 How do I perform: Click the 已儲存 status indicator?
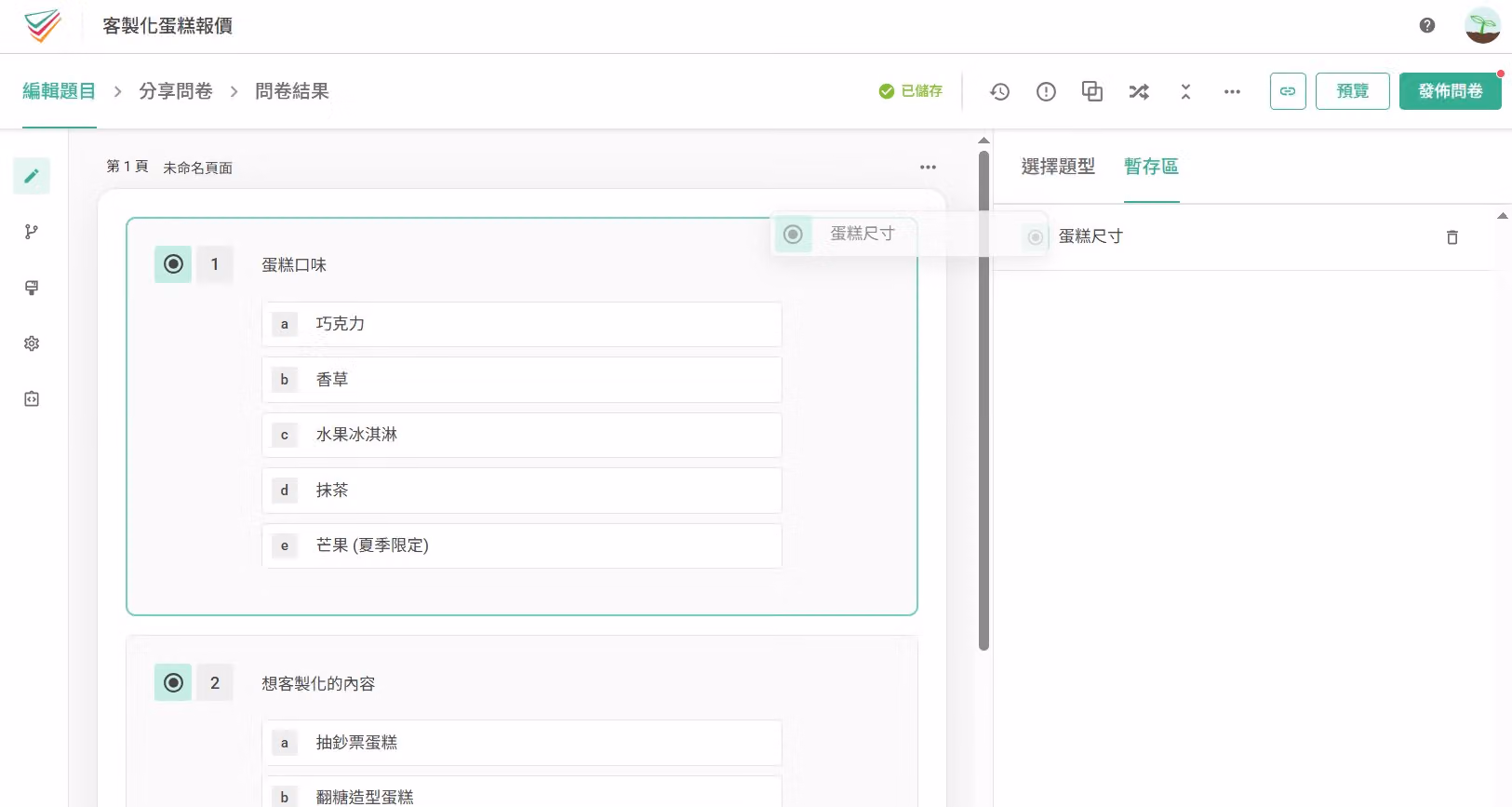(911, 91)
